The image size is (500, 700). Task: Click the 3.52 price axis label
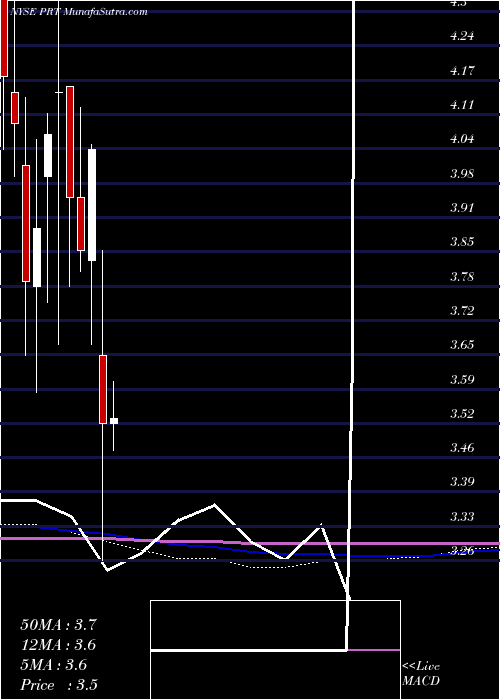pos(462,414)
